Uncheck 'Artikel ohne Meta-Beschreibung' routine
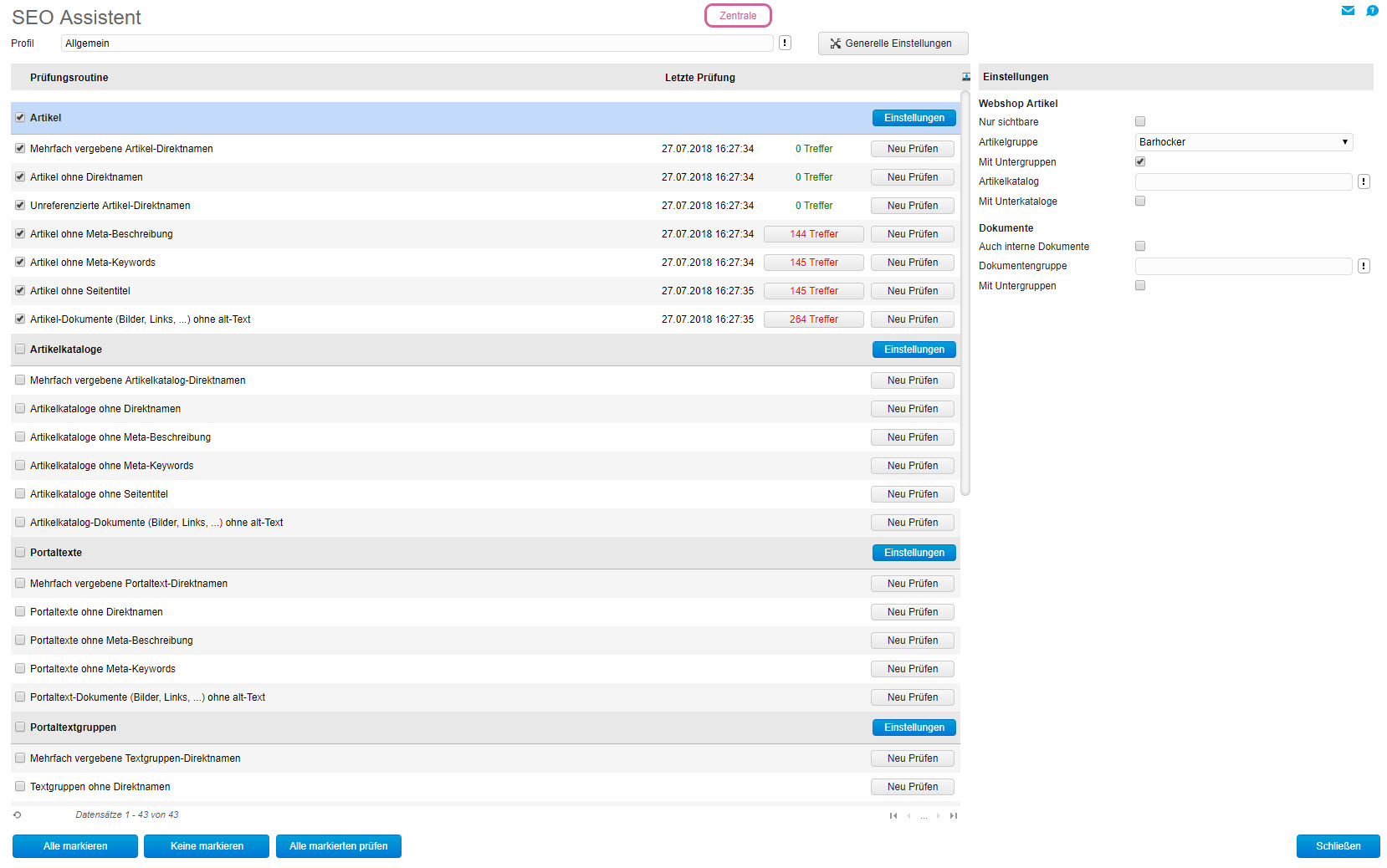1387x868 pixels. (20, 234)
